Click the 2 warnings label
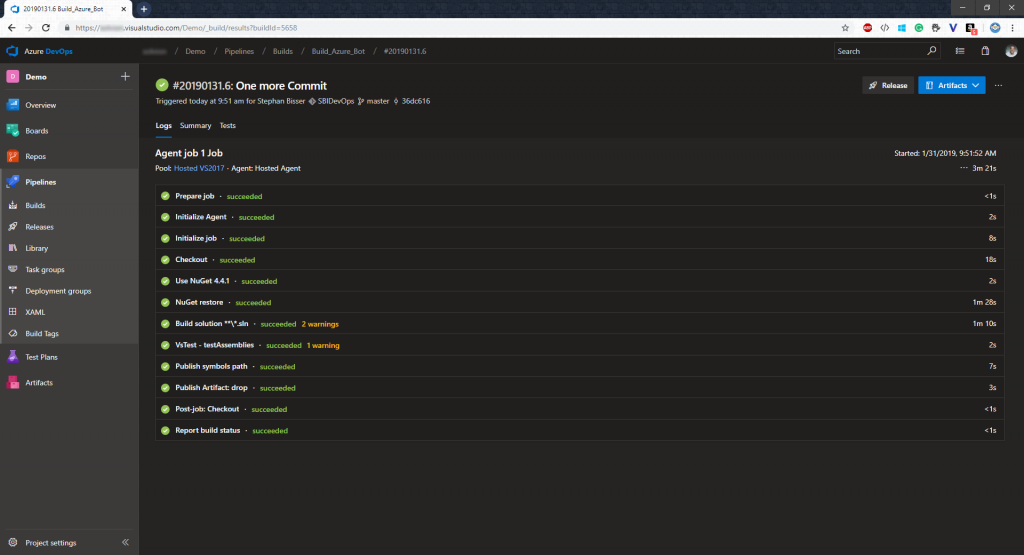 [320, 324]
